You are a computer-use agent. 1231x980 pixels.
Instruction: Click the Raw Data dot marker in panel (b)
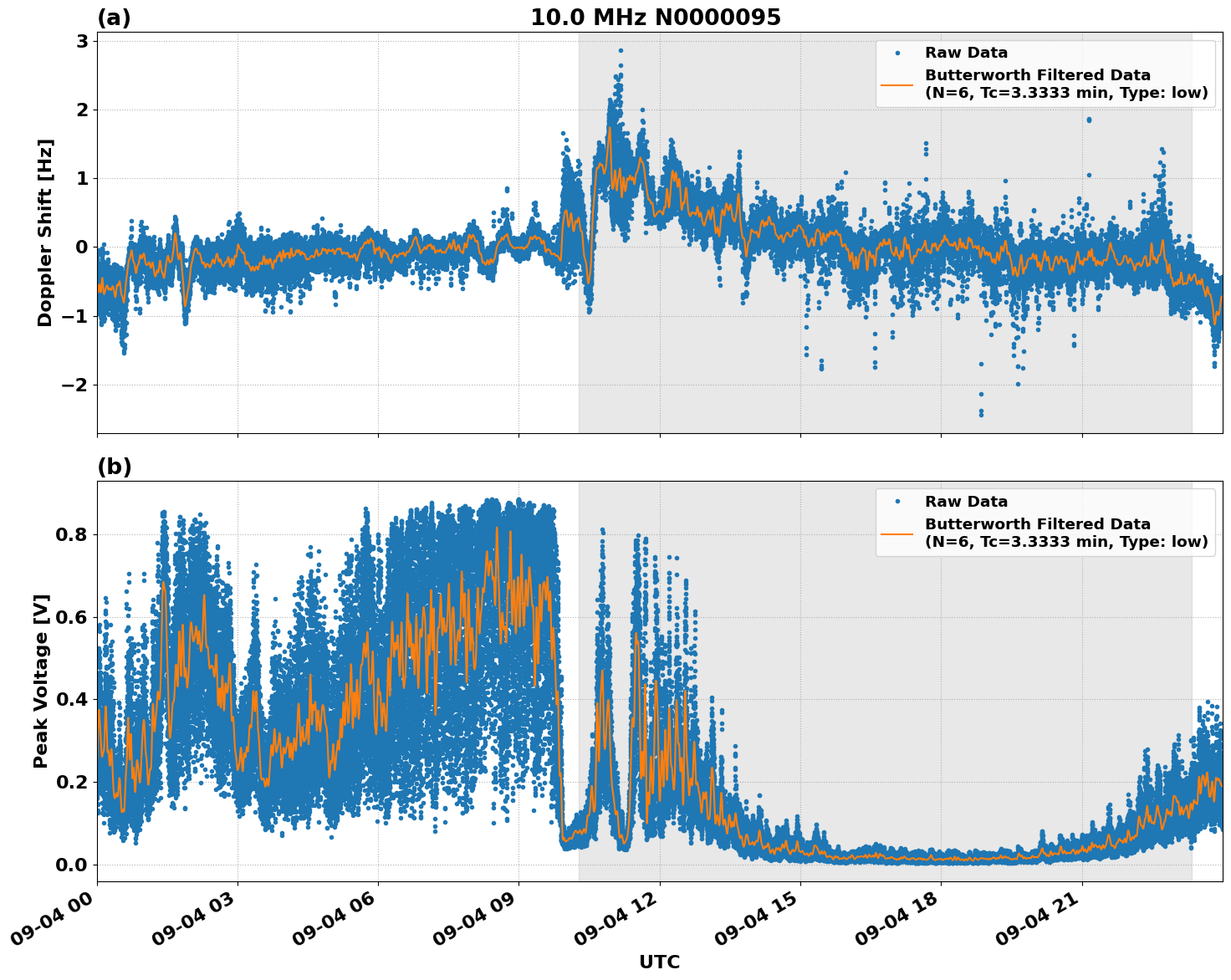pyautogui.click(x=899, y=499)
